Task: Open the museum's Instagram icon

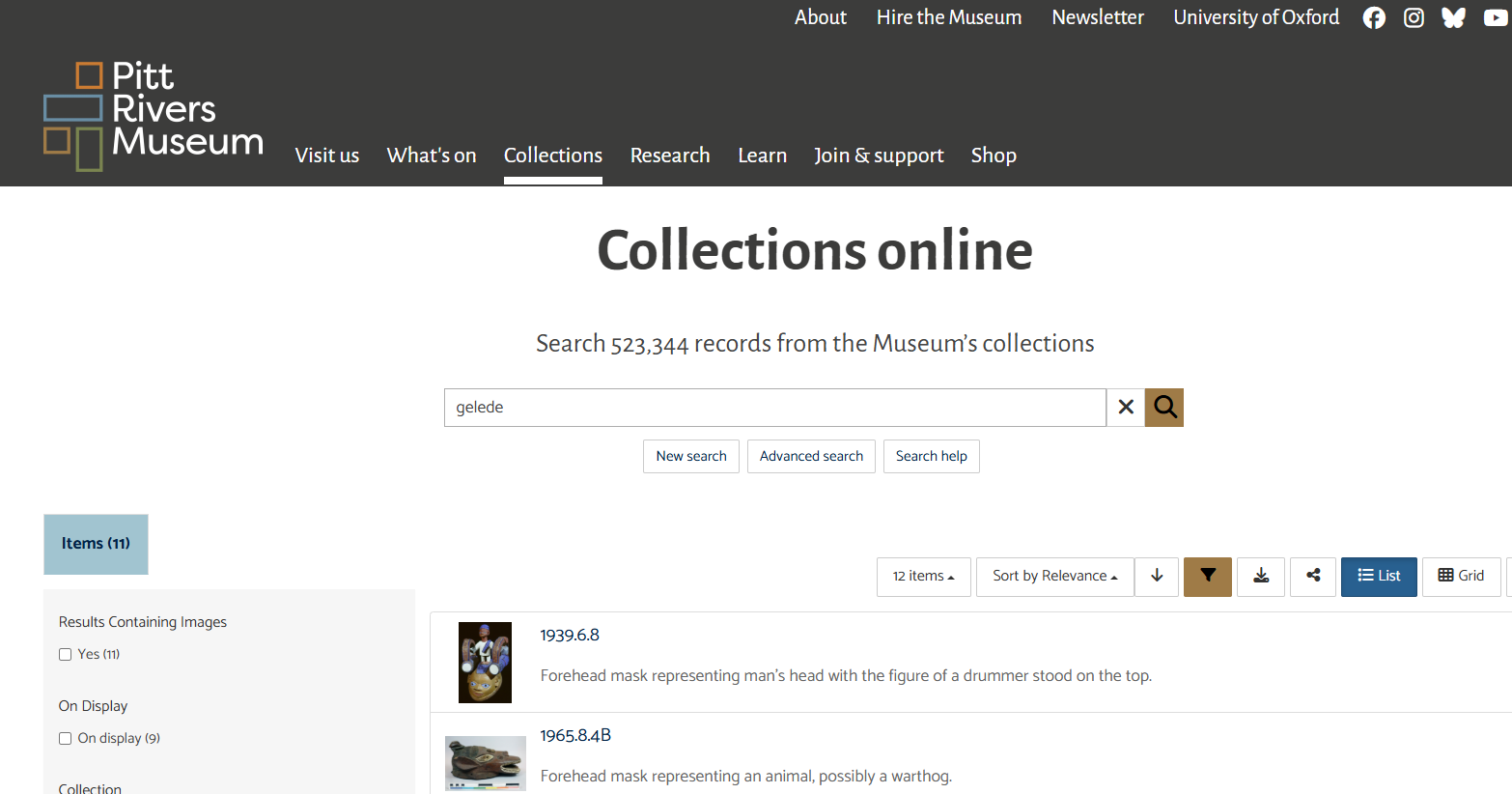Action: click(1414, 17)
